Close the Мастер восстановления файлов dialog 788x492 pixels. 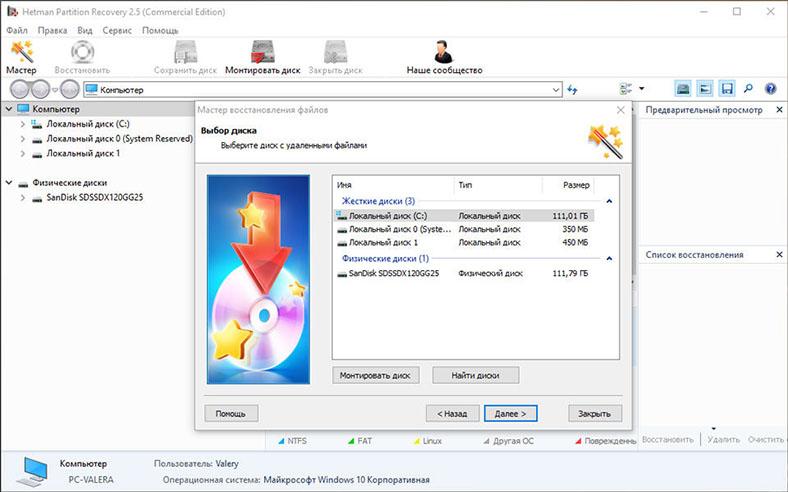(621, 110)
